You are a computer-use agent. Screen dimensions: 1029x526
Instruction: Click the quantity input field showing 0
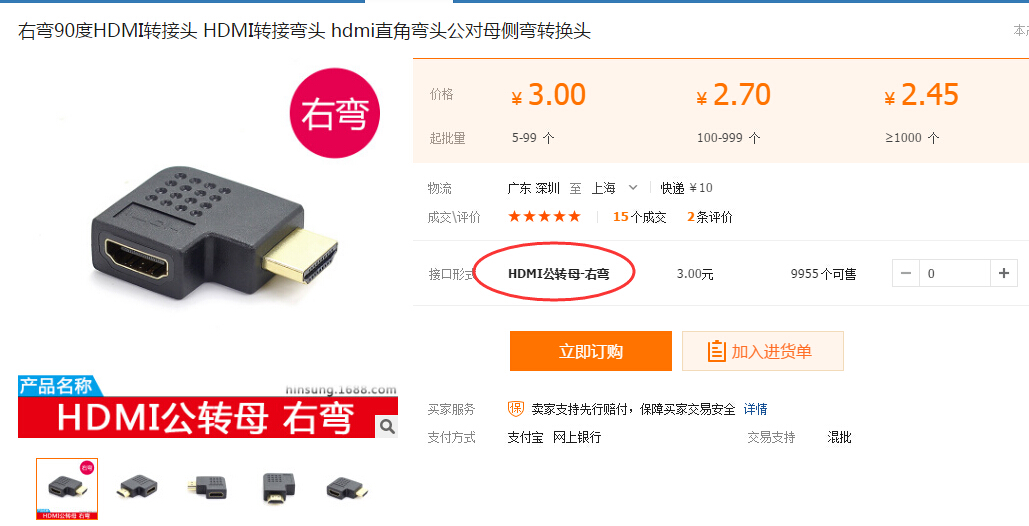tap(955, 273)
